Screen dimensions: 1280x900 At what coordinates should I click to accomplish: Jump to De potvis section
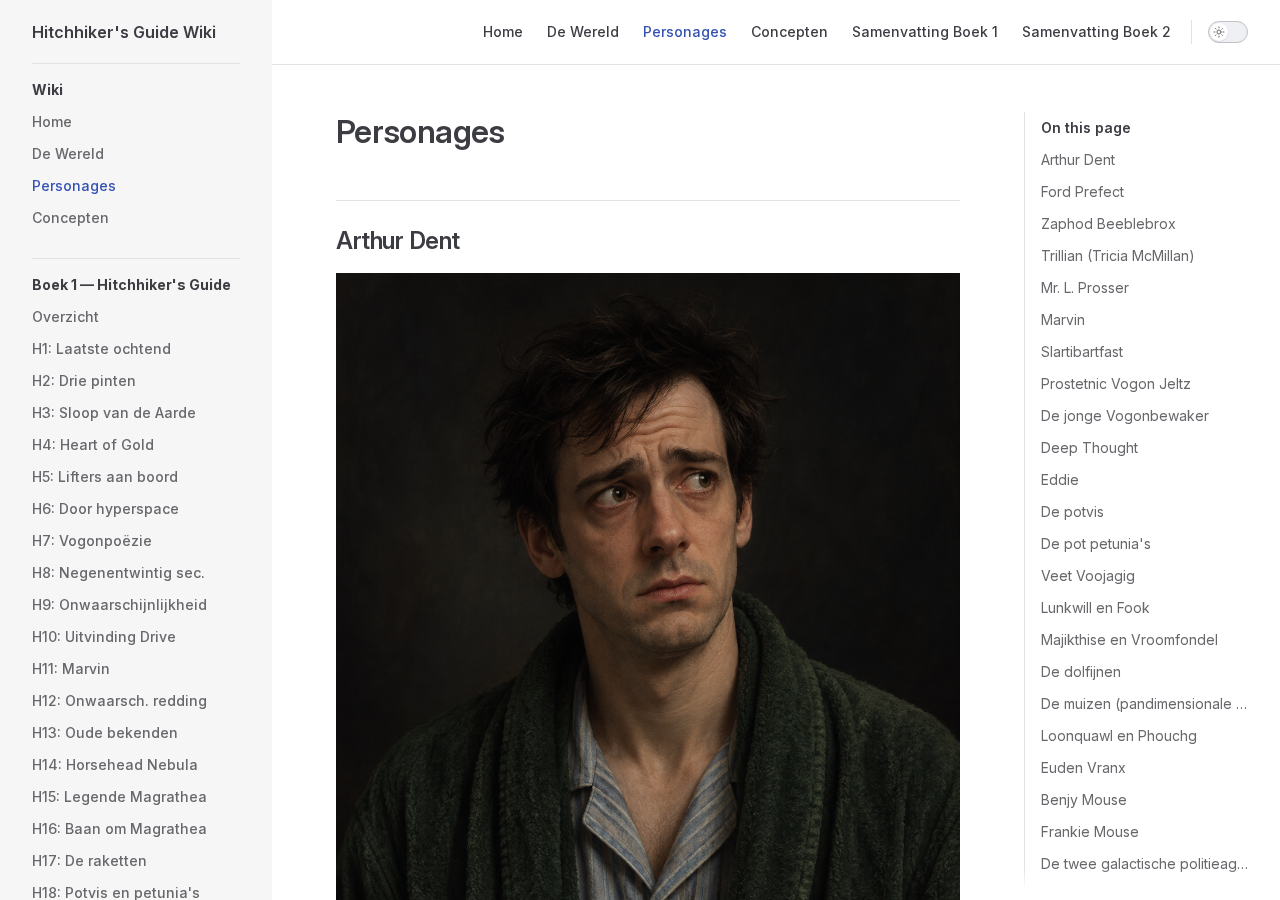click(x=1072, y=512)
